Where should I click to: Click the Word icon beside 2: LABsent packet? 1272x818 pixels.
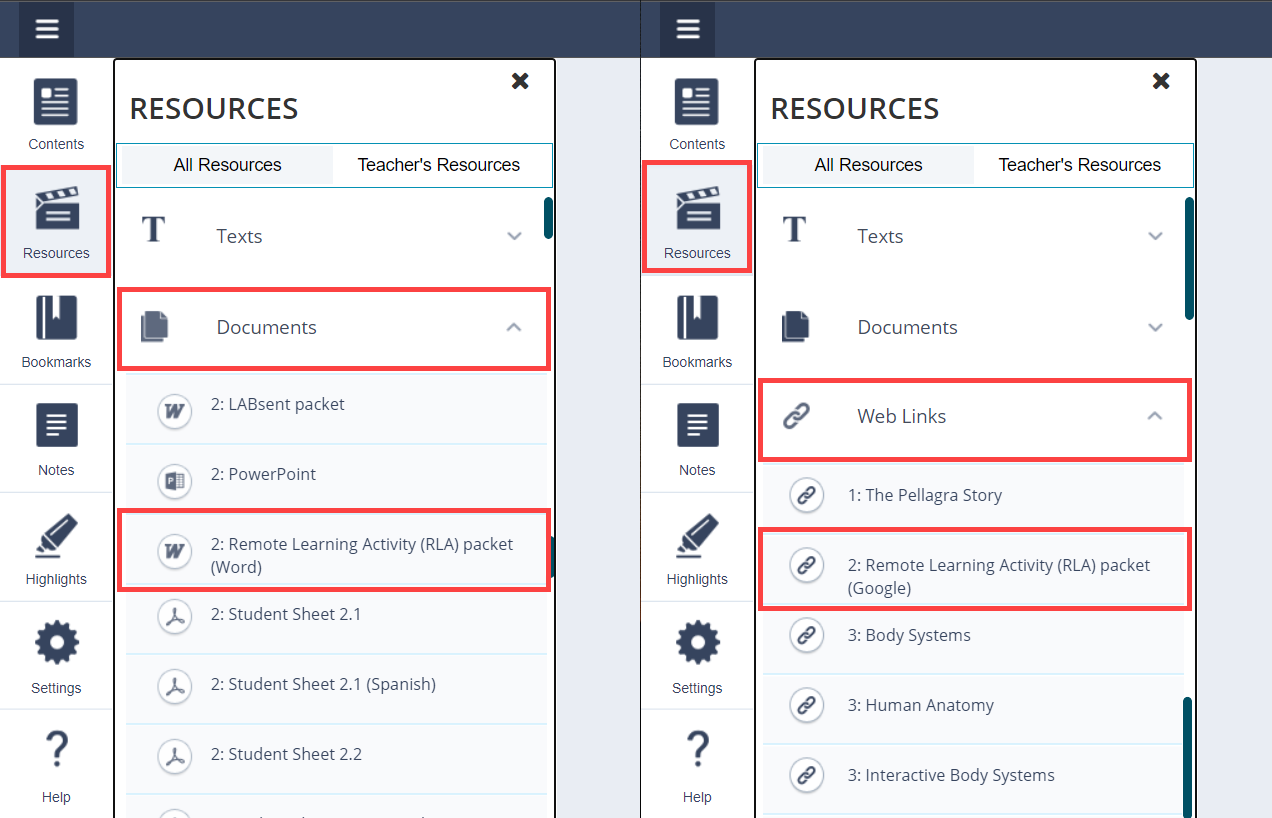(x=175, y=411)
